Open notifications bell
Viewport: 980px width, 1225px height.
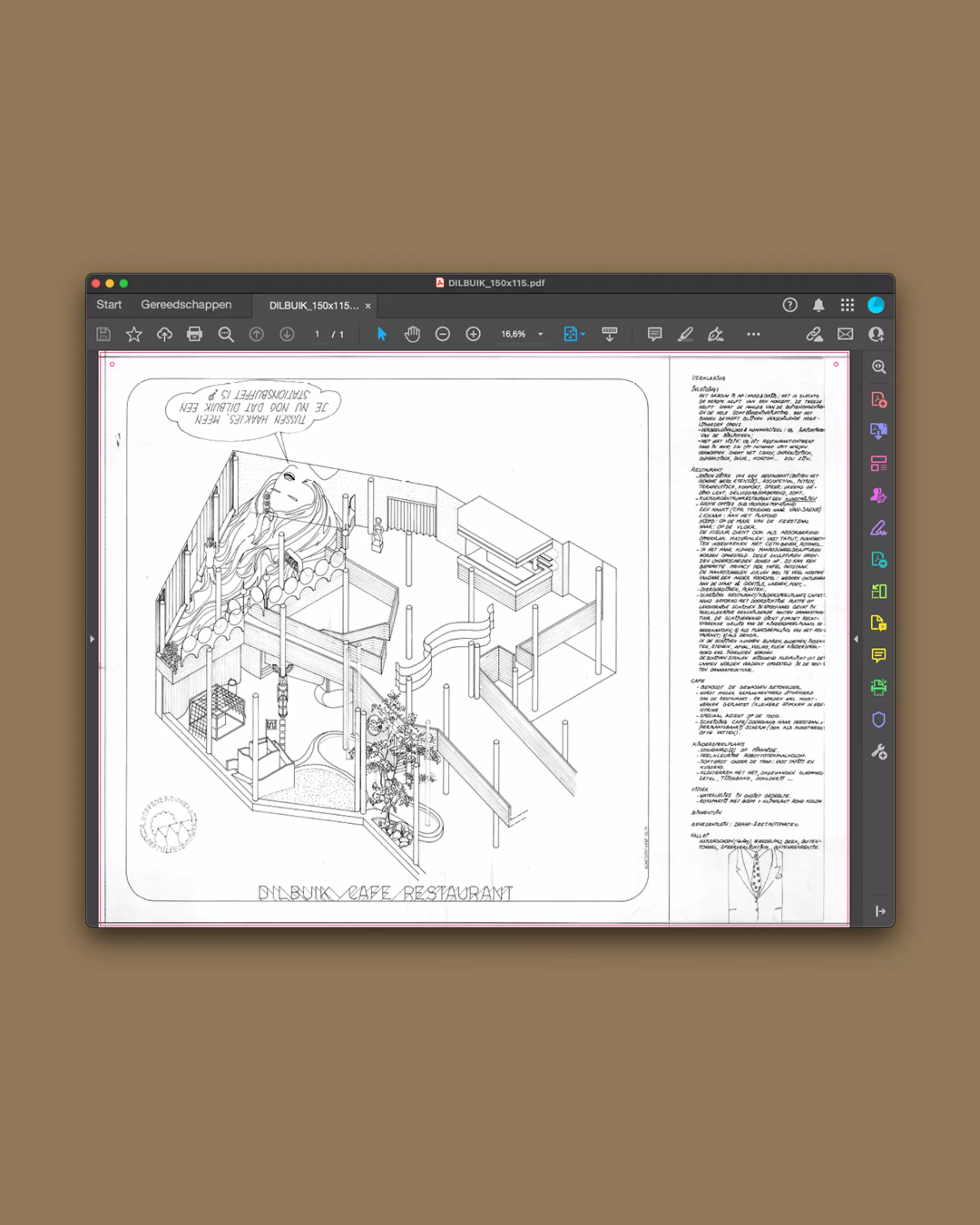[818, 305]
